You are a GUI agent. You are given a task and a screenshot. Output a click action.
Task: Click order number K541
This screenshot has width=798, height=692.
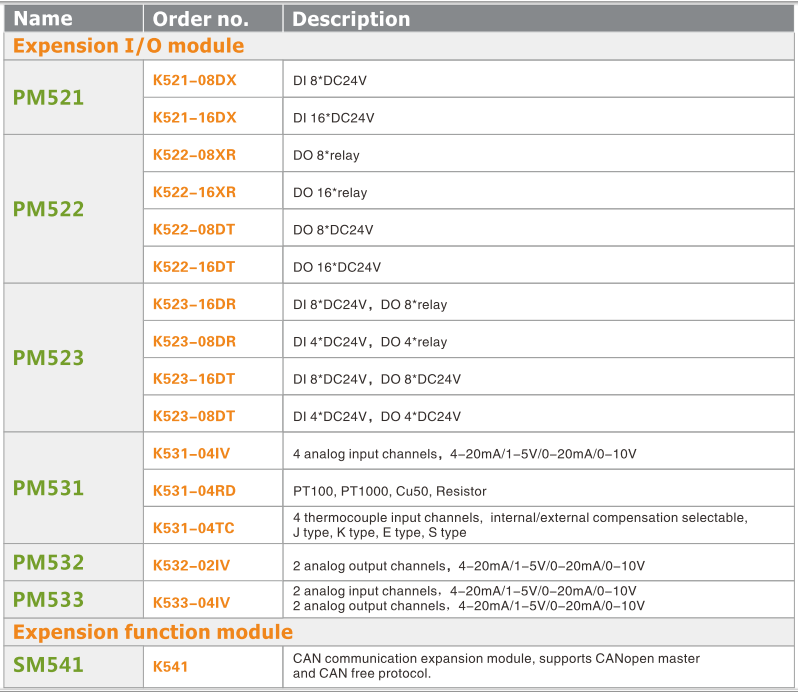[x=170, y=666]
